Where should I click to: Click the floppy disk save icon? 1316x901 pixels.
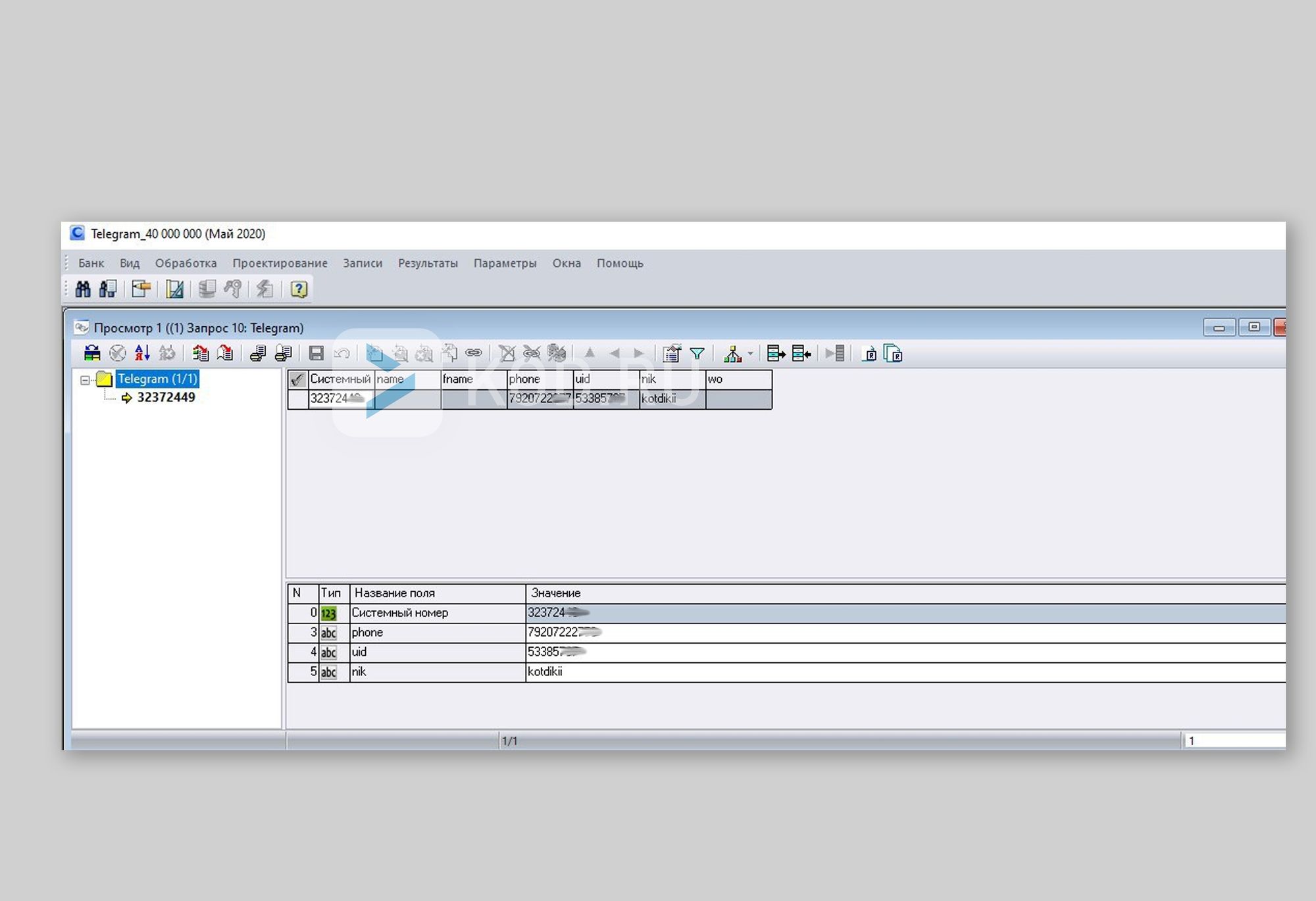click(316, 353)
